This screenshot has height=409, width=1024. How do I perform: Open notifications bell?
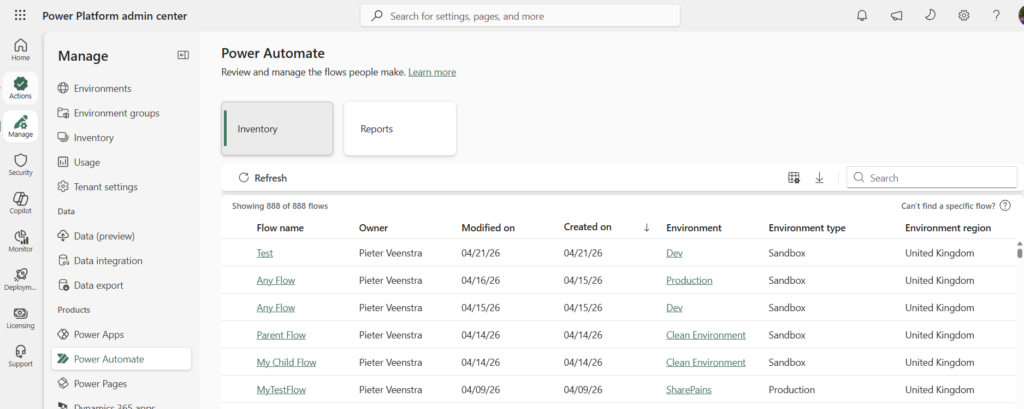click(x=862, y=16)
